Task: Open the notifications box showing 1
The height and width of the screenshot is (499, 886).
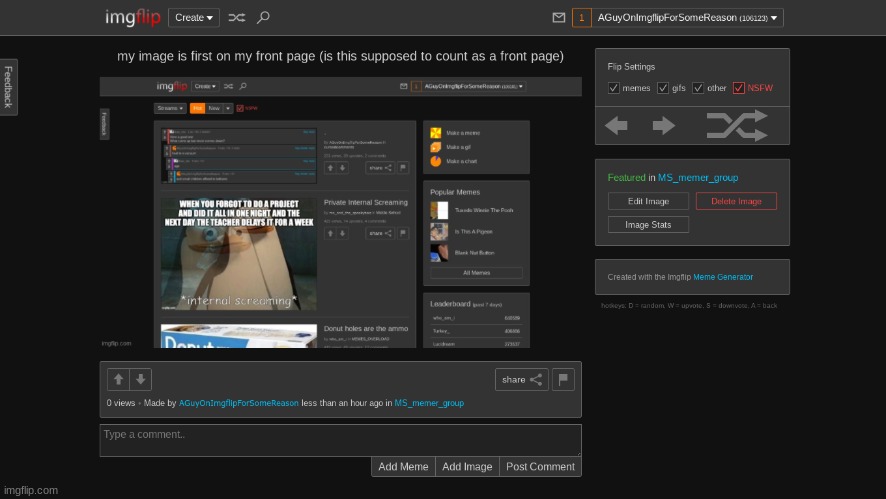Action: tap(581, 18)
